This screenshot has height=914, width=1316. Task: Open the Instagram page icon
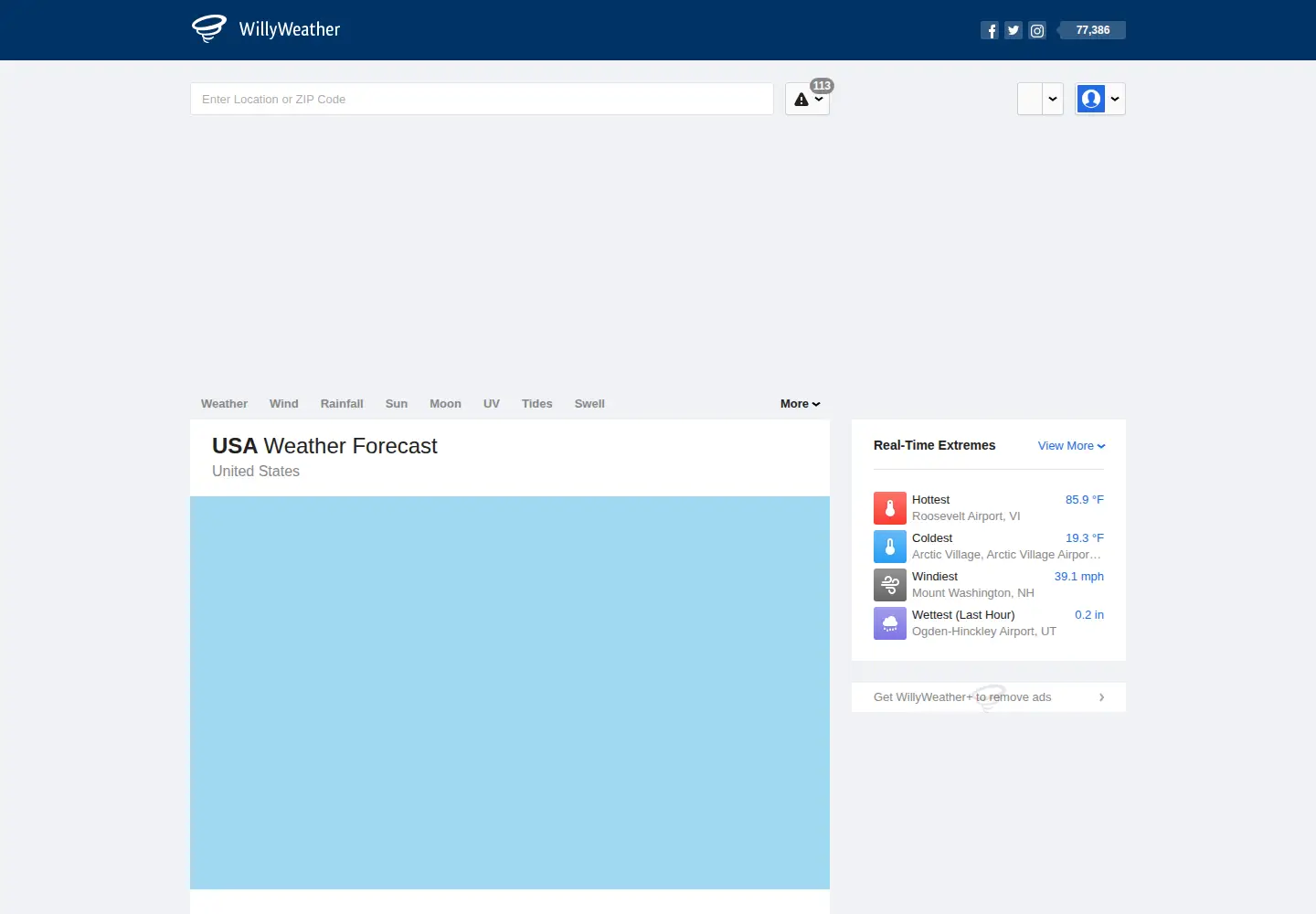point(1037,30)
